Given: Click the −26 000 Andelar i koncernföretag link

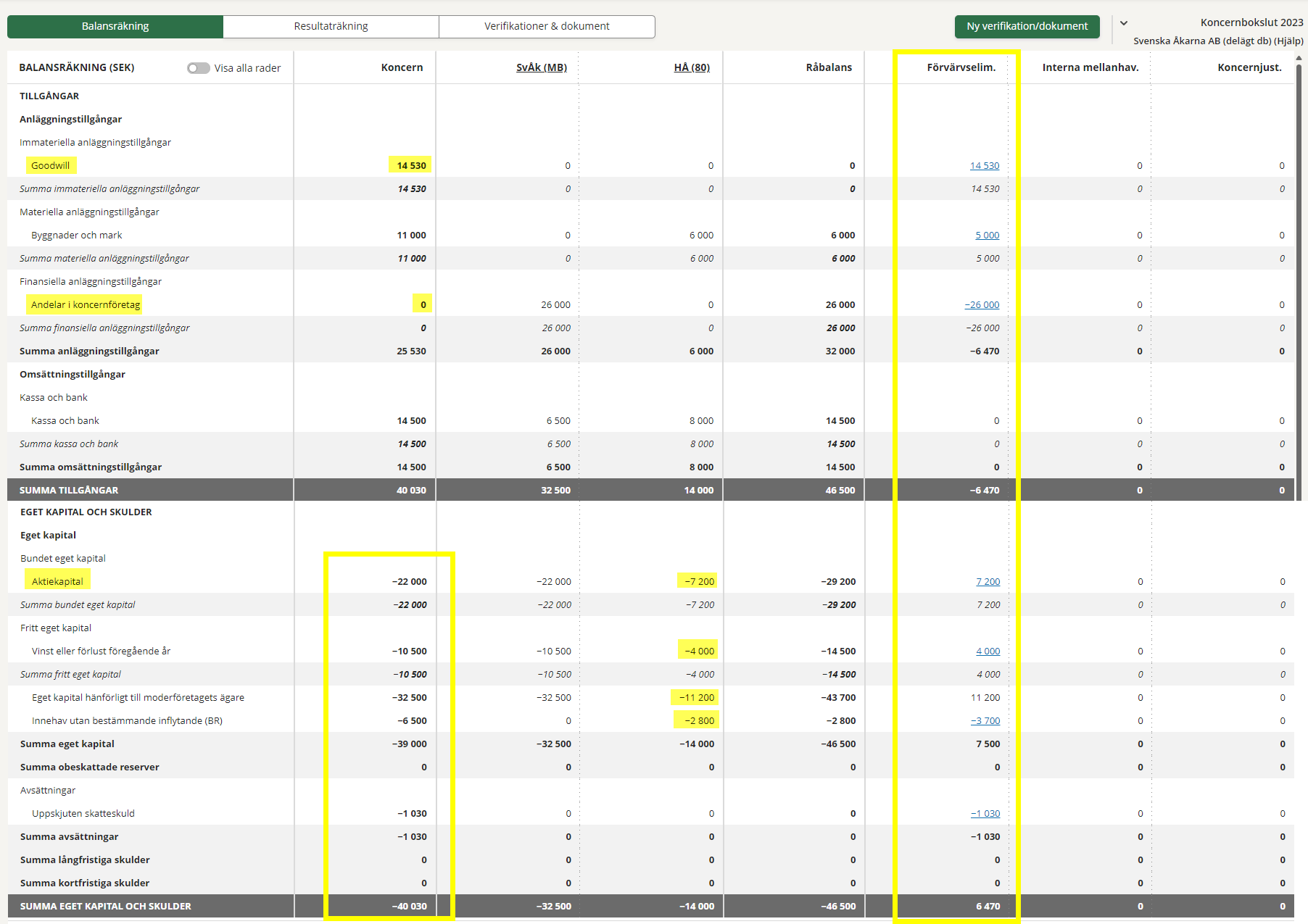Looking at the screenshot, I should pyautogui.click(x=982, y=304).
